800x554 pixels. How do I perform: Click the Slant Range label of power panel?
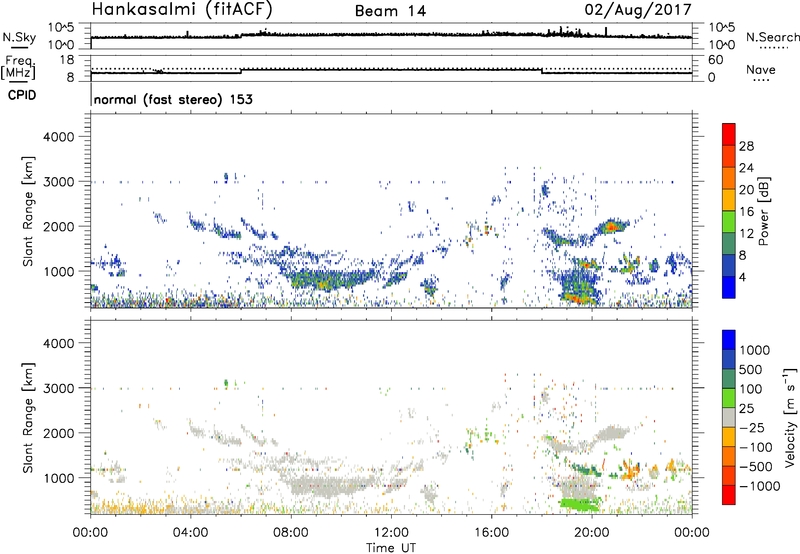28,212
